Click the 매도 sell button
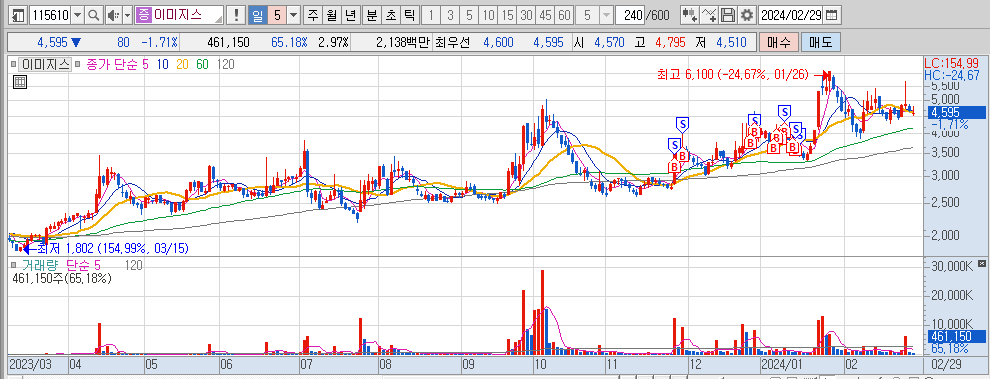 click(821, 42)
